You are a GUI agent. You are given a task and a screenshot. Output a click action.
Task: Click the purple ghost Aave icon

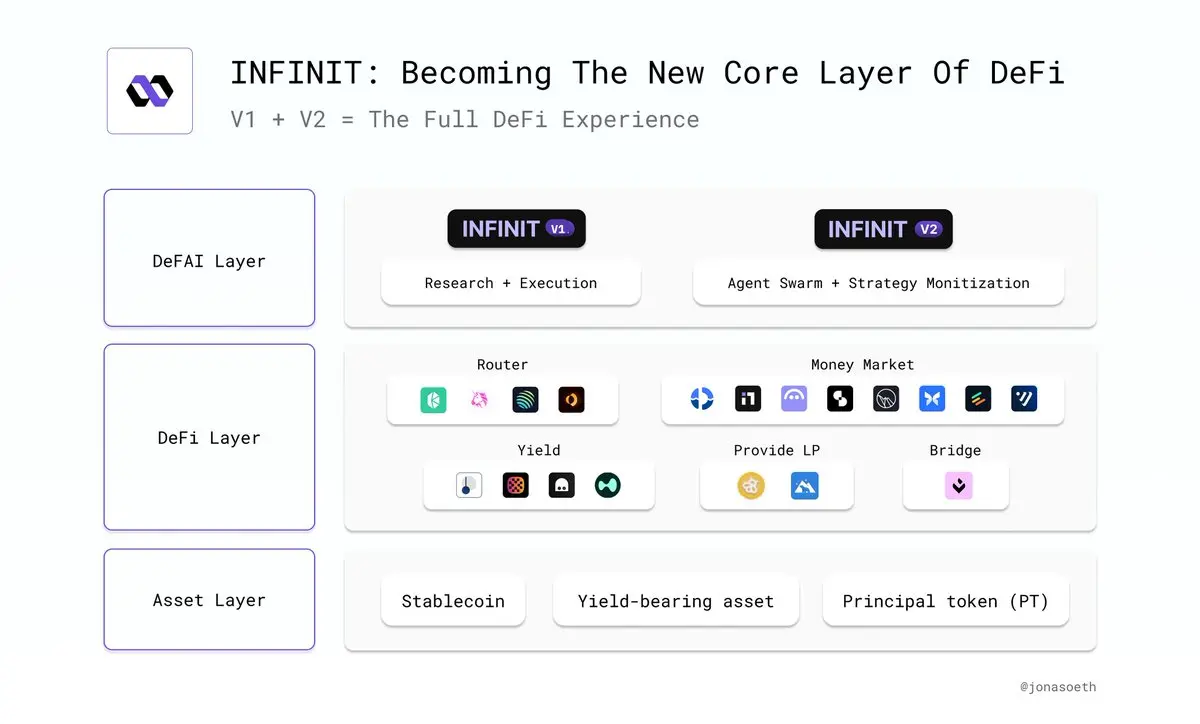point(794,399)
